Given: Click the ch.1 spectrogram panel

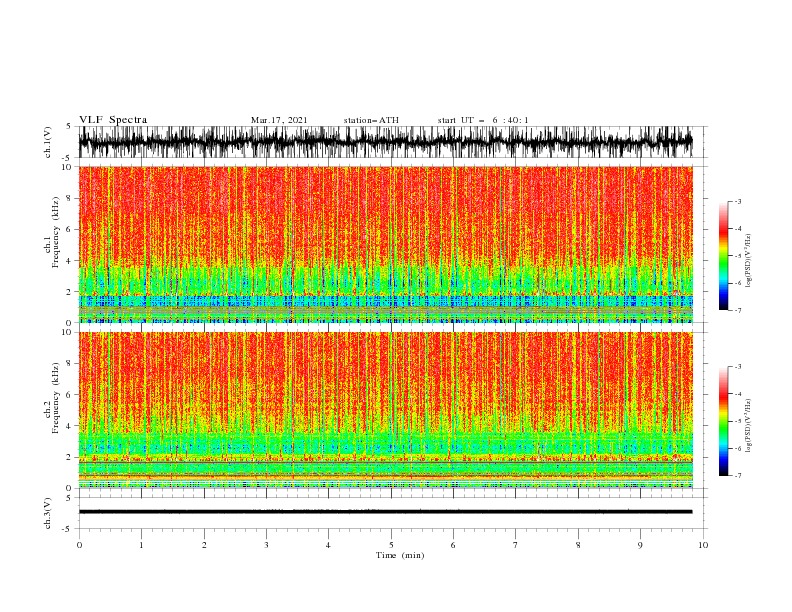Looking at the screenshot, I should click(x=385, y=244).
